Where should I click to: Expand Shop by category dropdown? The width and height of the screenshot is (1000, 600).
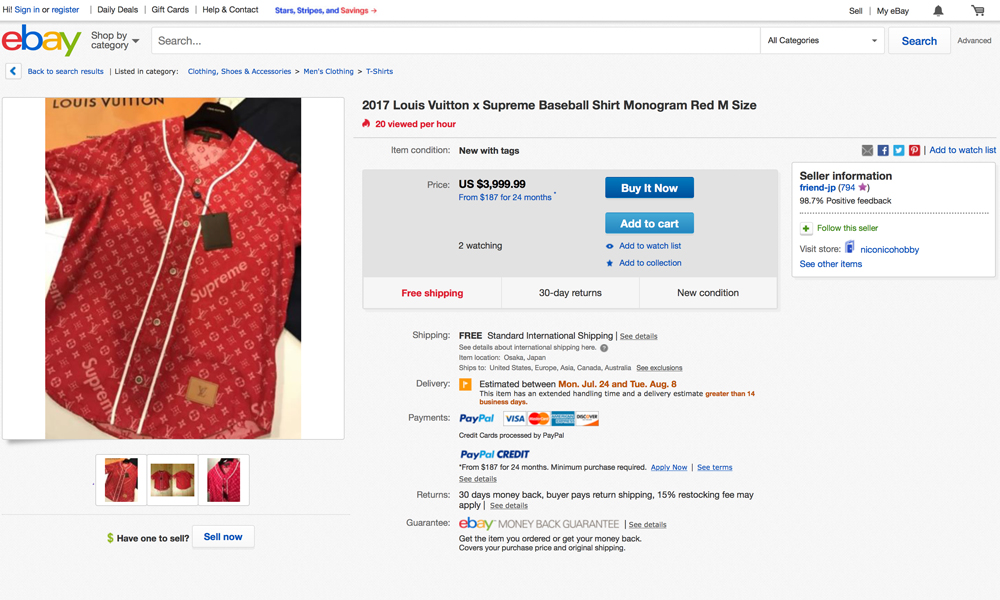tap(115, 41)
